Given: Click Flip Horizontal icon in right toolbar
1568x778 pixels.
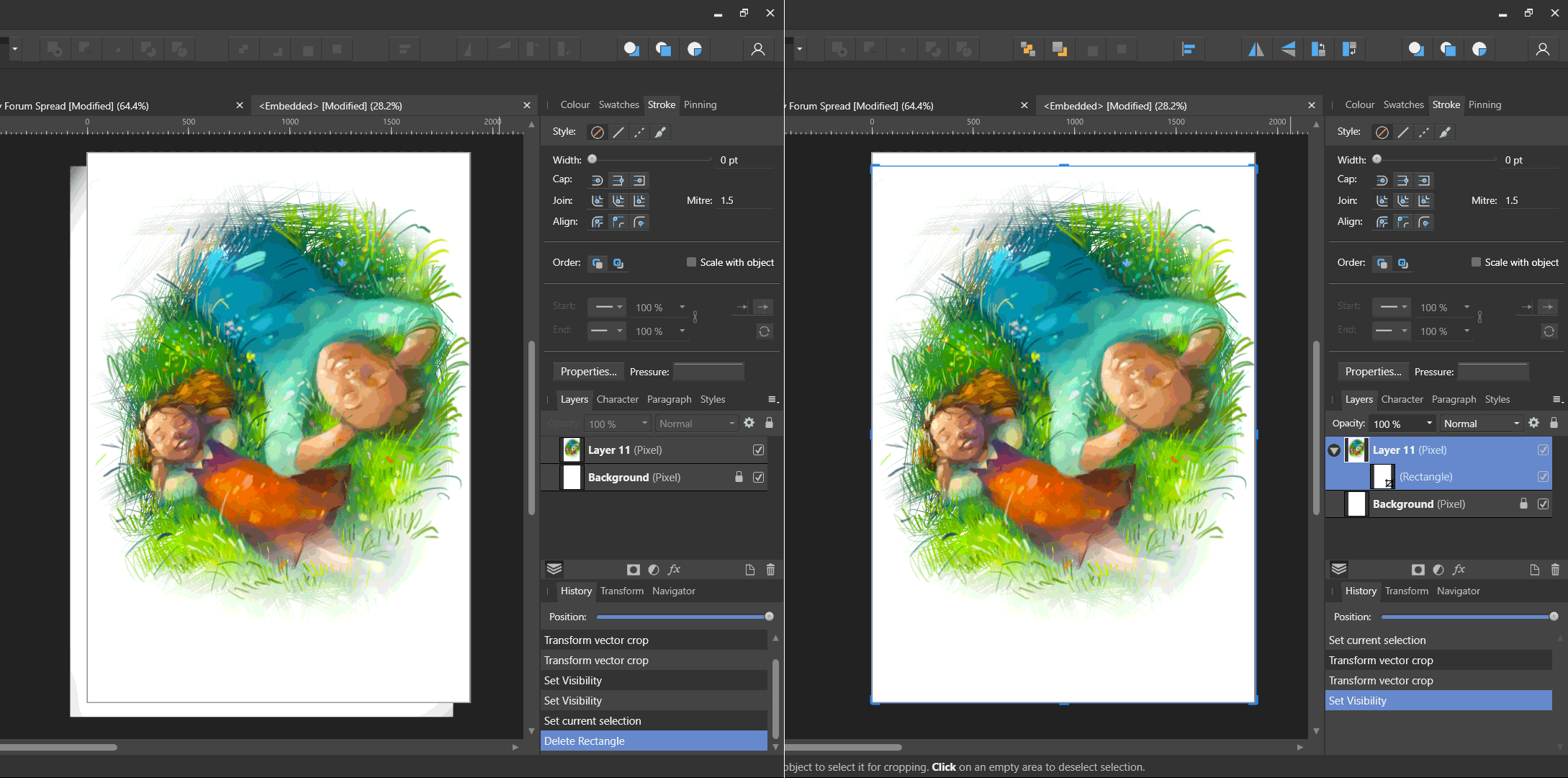Looking at the screenshot, I should tap(1256, 49).
